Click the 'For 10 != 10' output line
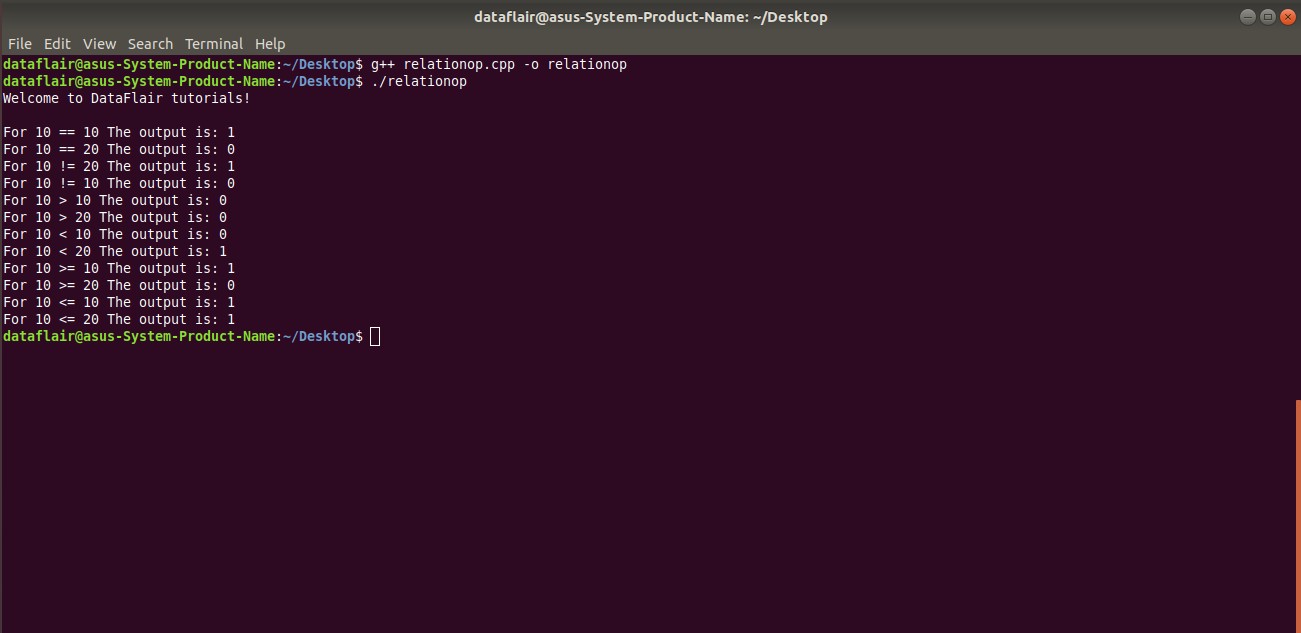This screenshot has width=1301, height=633. click(119, 183)
